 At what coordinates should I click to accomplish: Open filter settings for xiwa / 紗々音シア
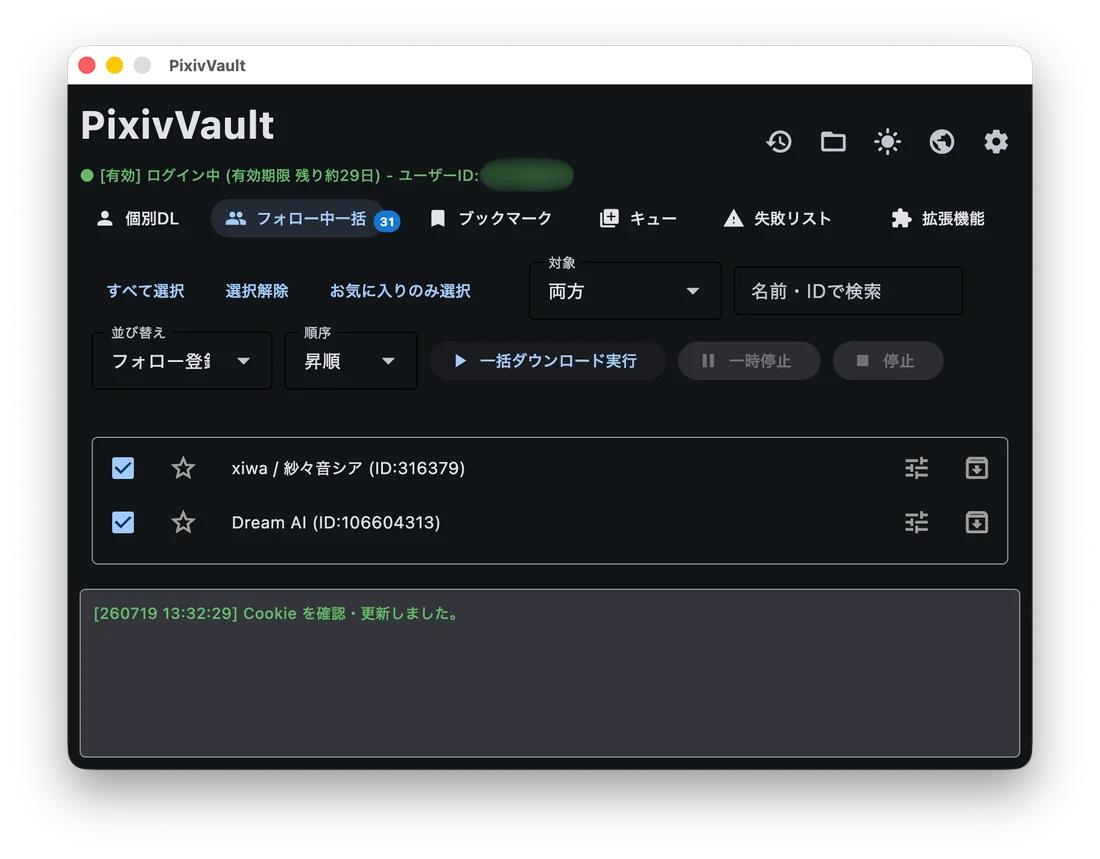click(x=916, y=468)
